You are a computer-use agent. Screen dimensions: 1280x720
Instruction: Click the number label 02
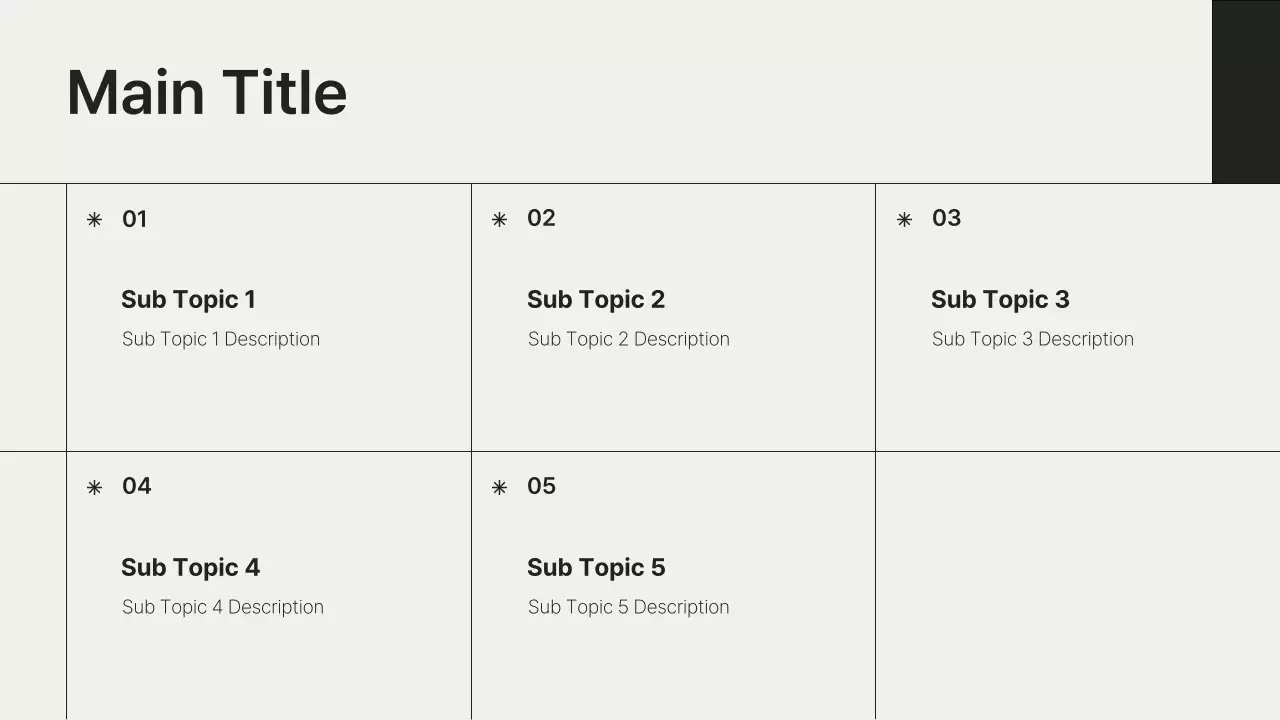541,218
